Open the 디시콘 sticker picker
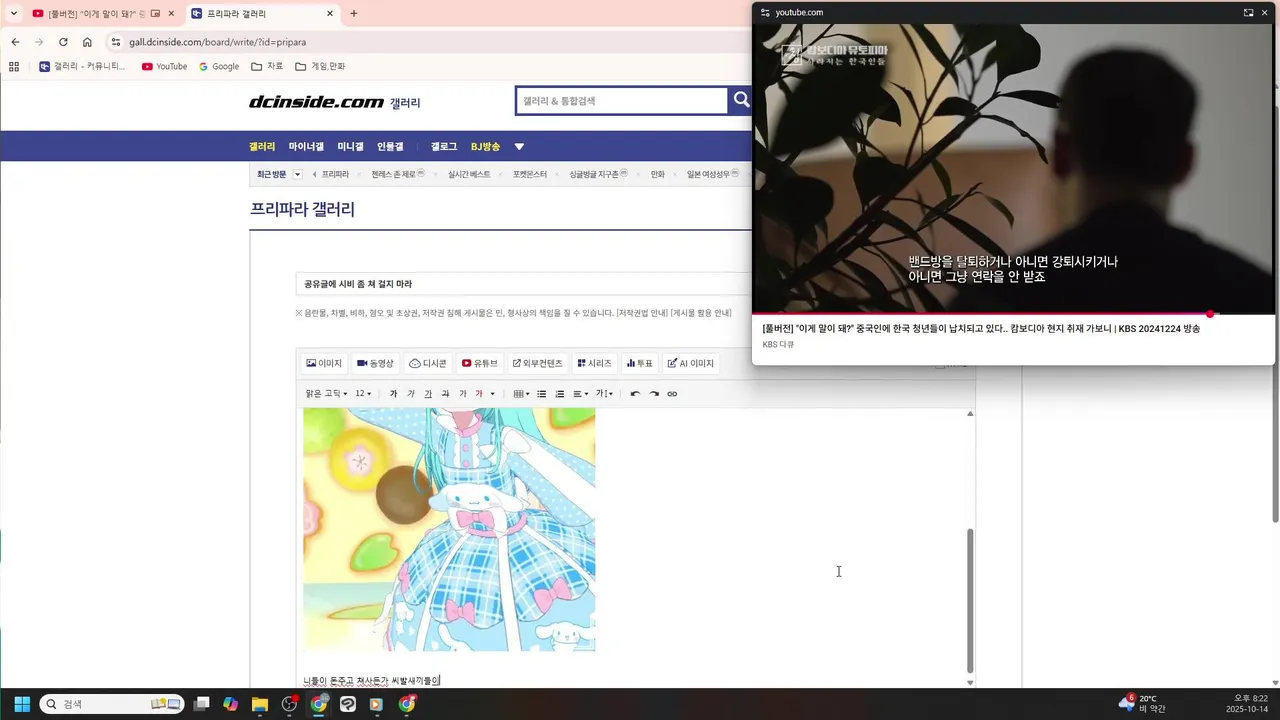The image size is (1280, 720). click(x=428, y=363)
